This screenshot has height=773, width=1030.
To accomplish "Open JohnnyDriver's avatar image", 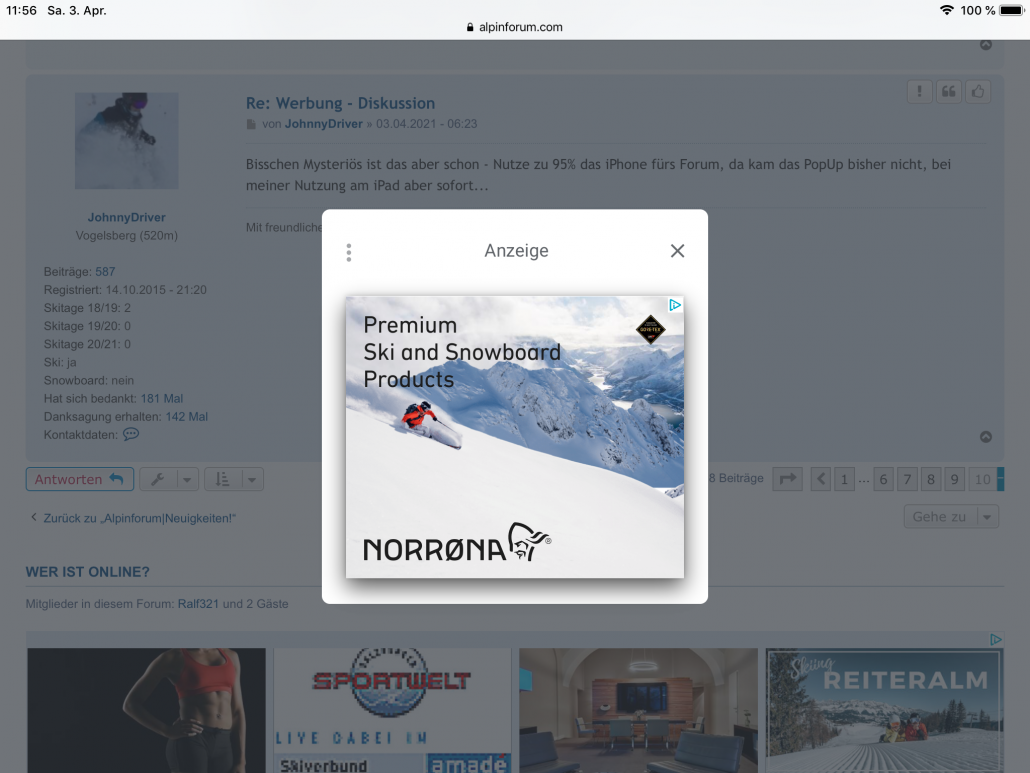I will (127, 141).
